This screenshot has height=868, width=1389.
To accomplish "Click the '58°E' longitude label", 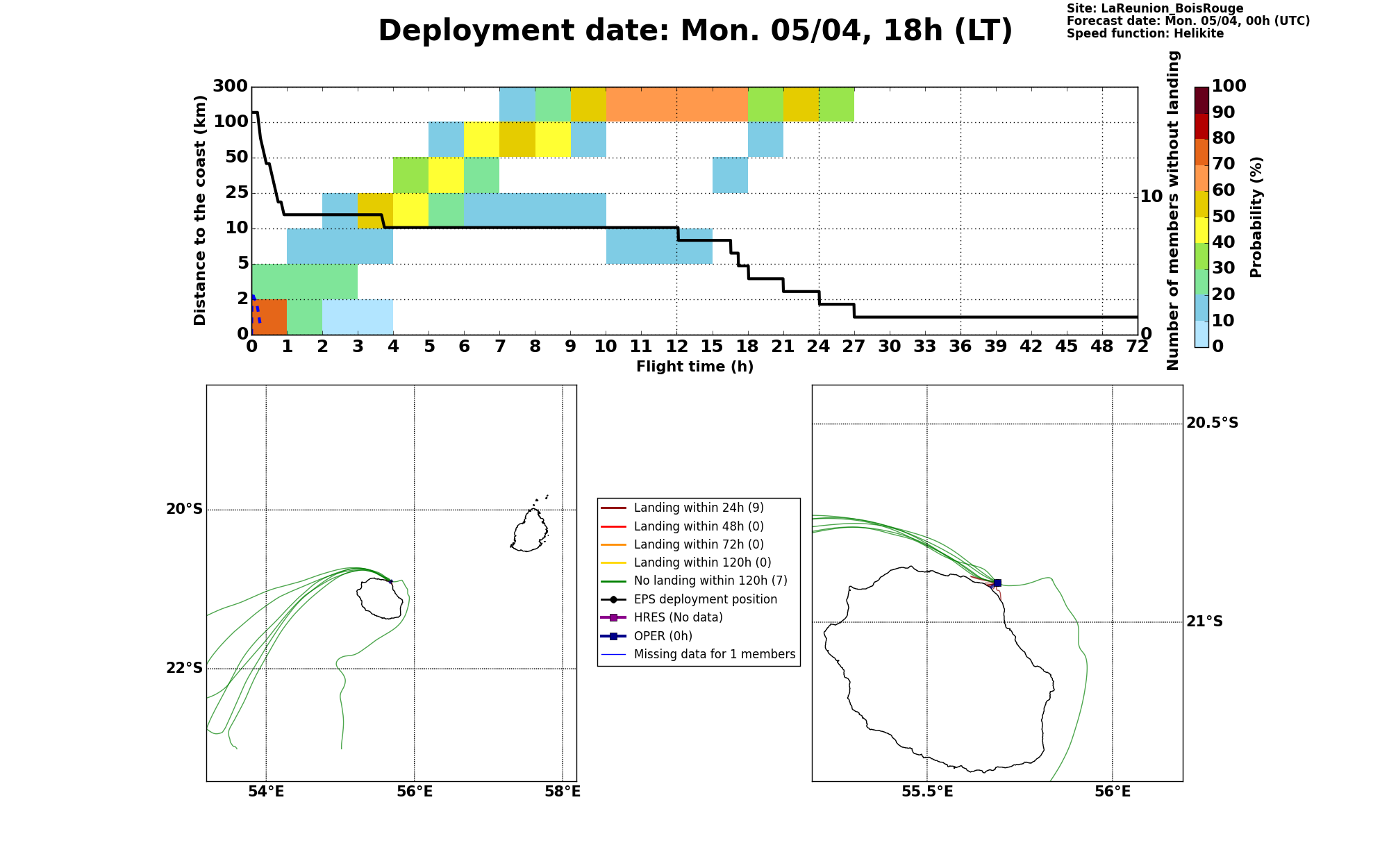I will coord(563,792).
